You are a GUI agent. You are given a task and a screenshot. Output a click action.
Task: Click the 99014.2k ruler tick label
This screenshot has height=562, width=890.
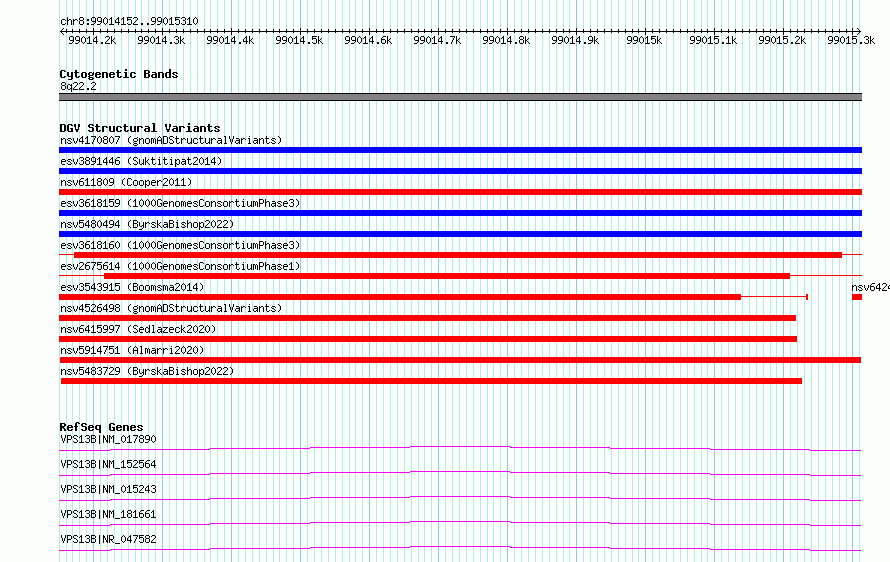tap(92, 40)
